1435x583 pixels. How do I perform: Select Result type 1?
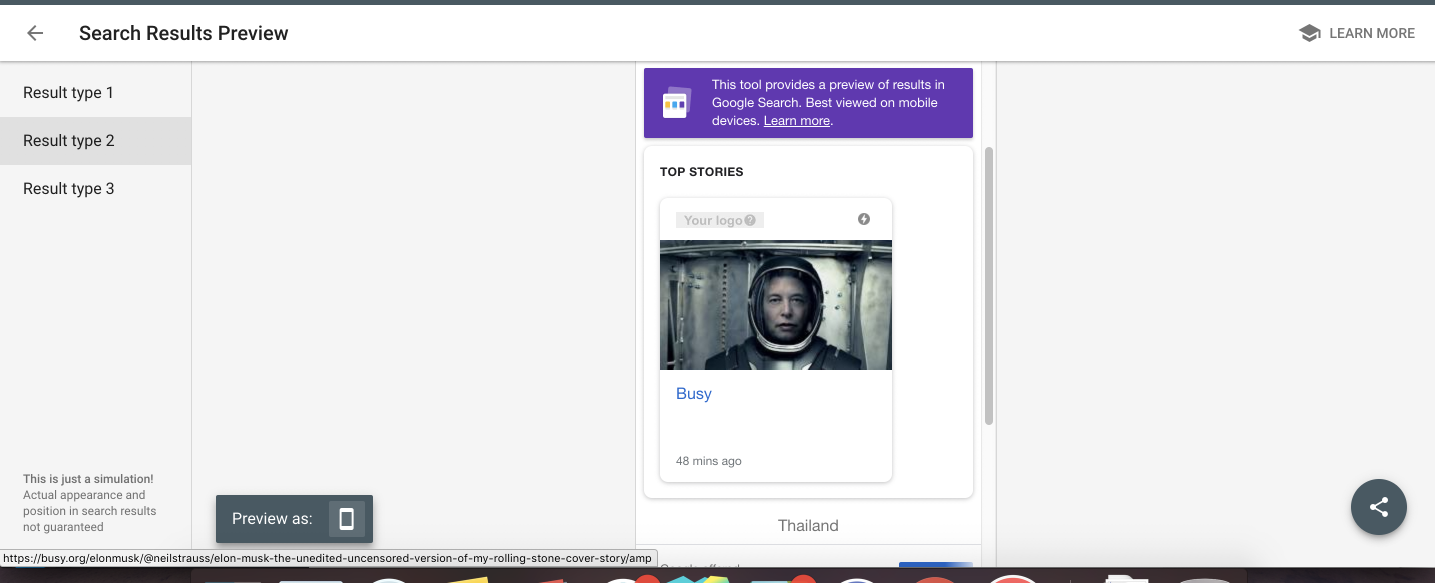95,93
